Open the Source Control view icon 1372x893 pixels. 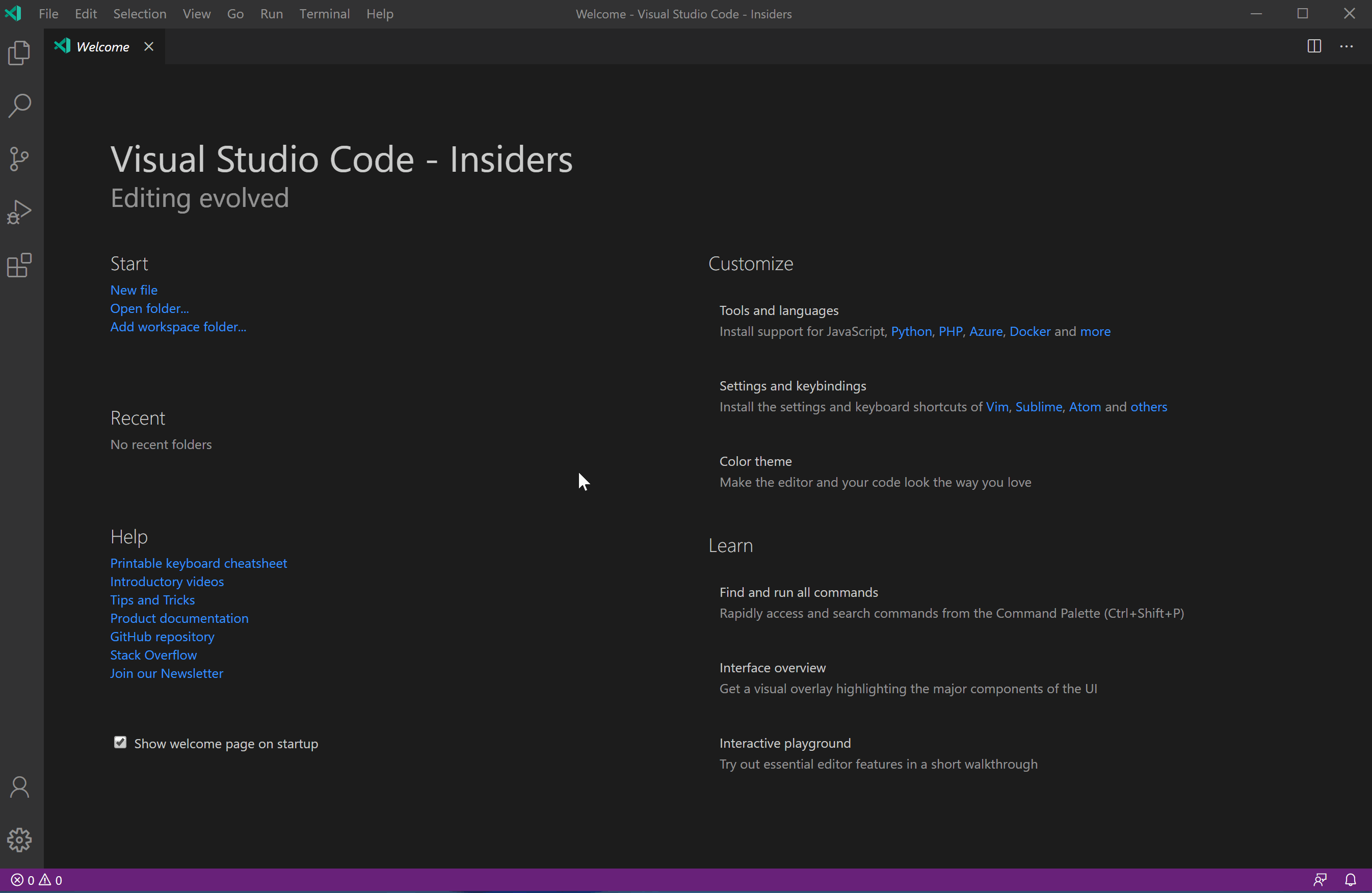(x=19, y=159)
